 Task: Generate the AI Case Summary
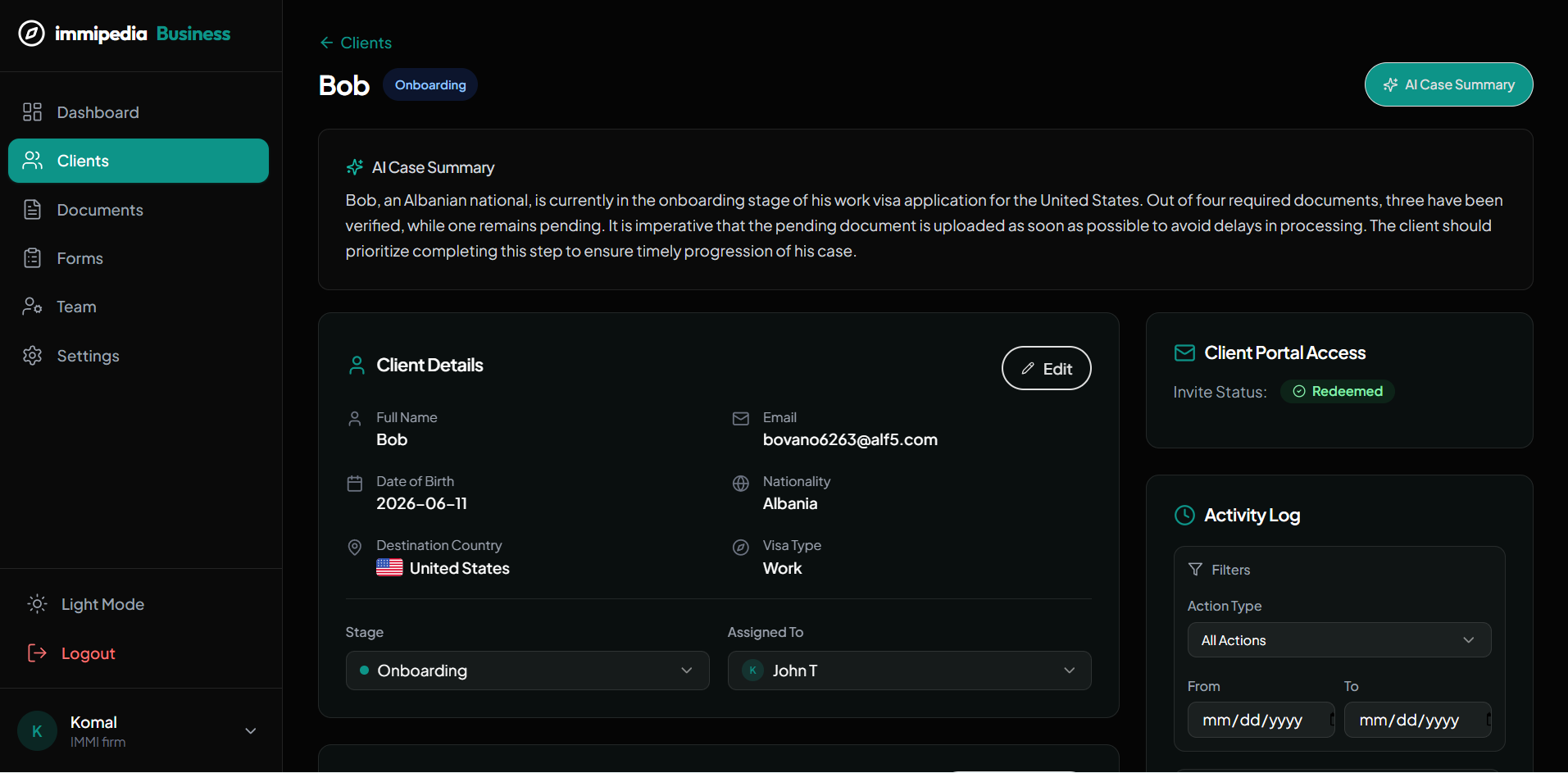coord(1448,84)
